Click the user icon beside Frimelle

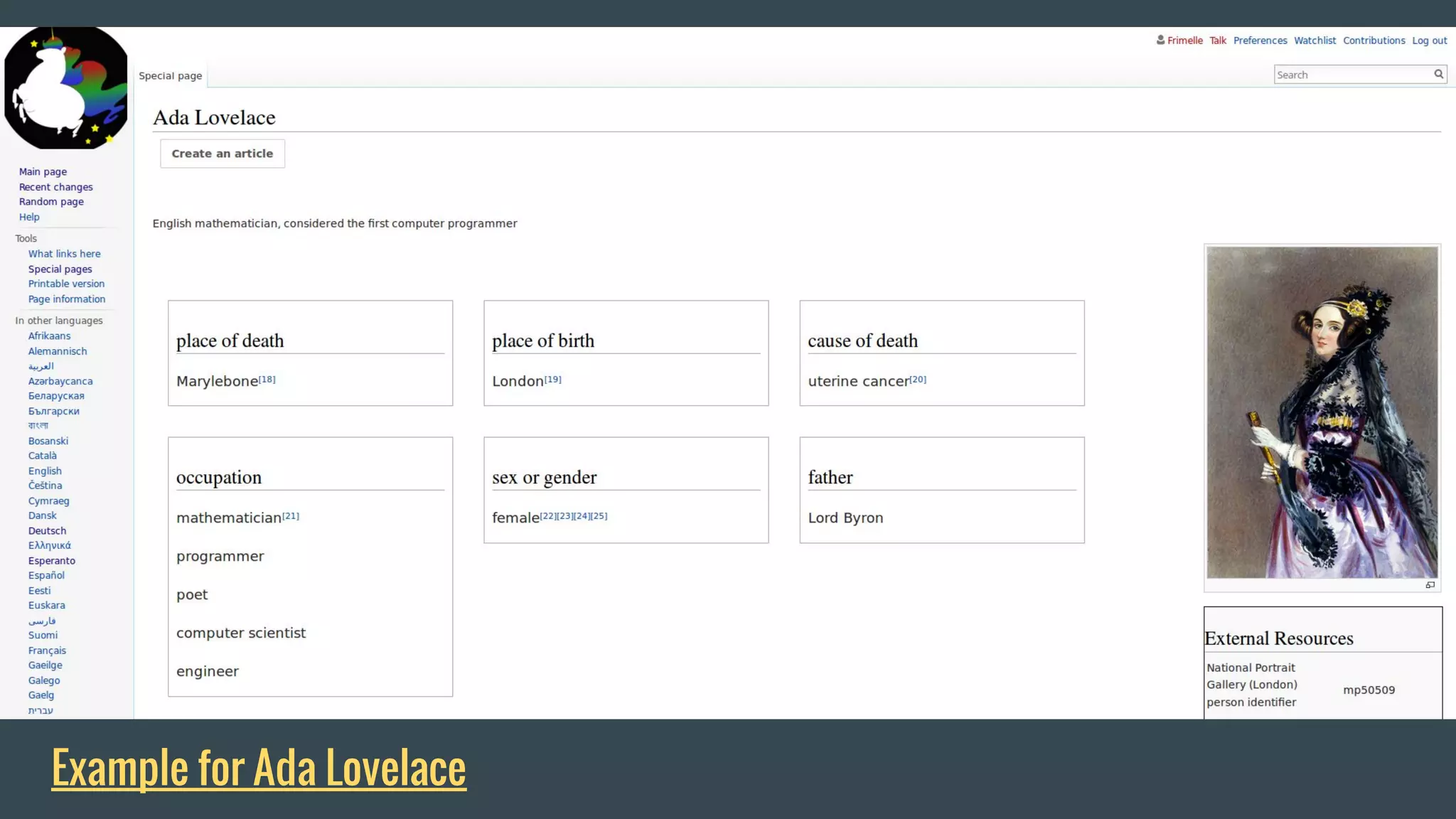1160,40
